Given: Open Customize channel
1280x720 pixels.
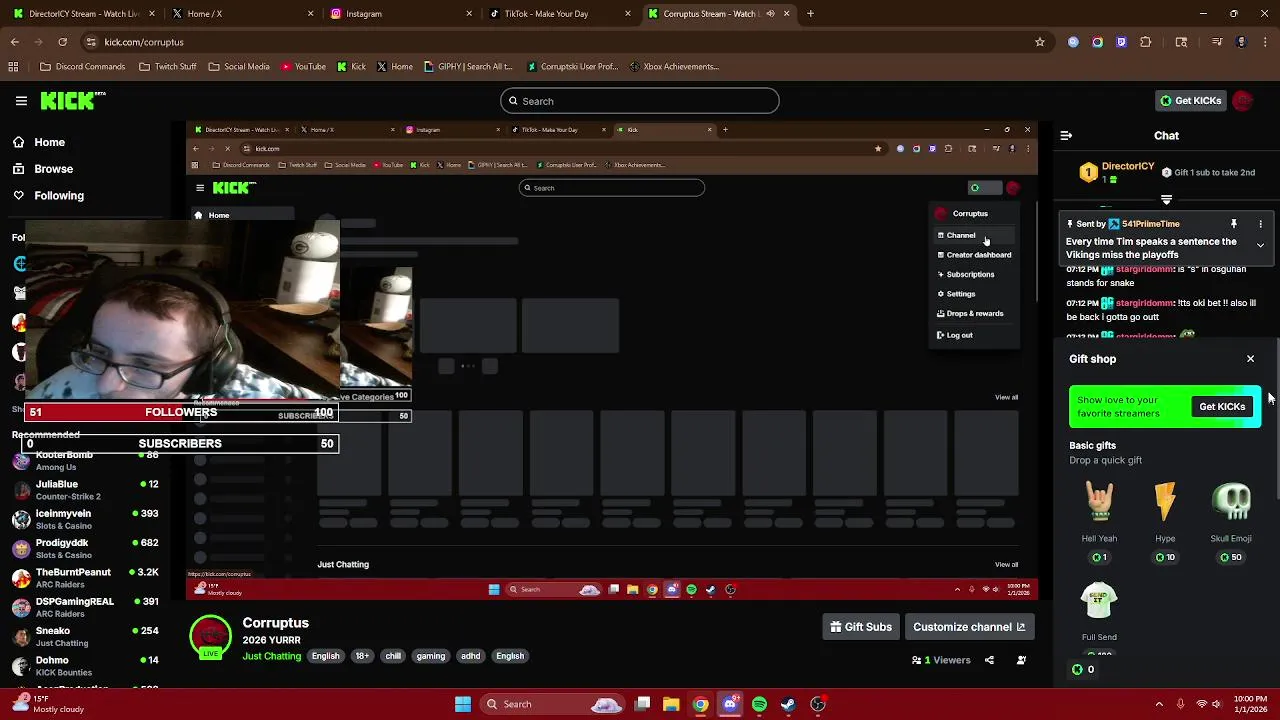Looking at the screenshot, I should point(969,627).
